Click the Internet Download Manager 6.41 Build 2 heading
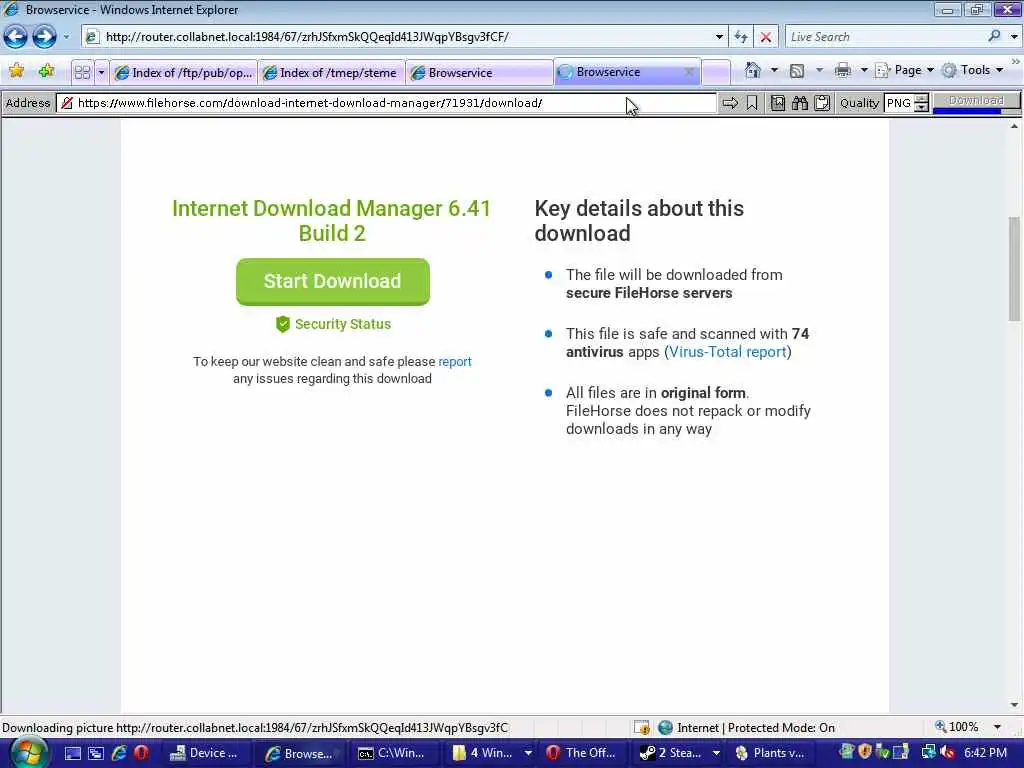This screenshot has height=768, width=1024. click(x=331, y=221)
